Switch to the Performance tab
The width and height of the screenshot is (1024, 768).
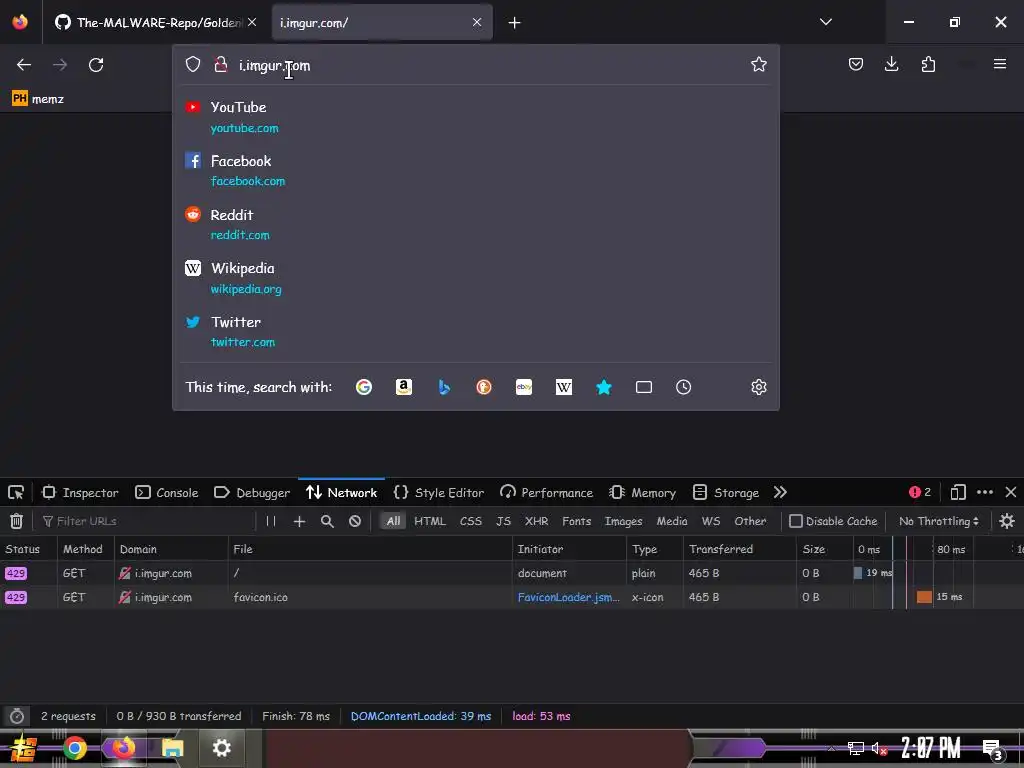(547, 492)
